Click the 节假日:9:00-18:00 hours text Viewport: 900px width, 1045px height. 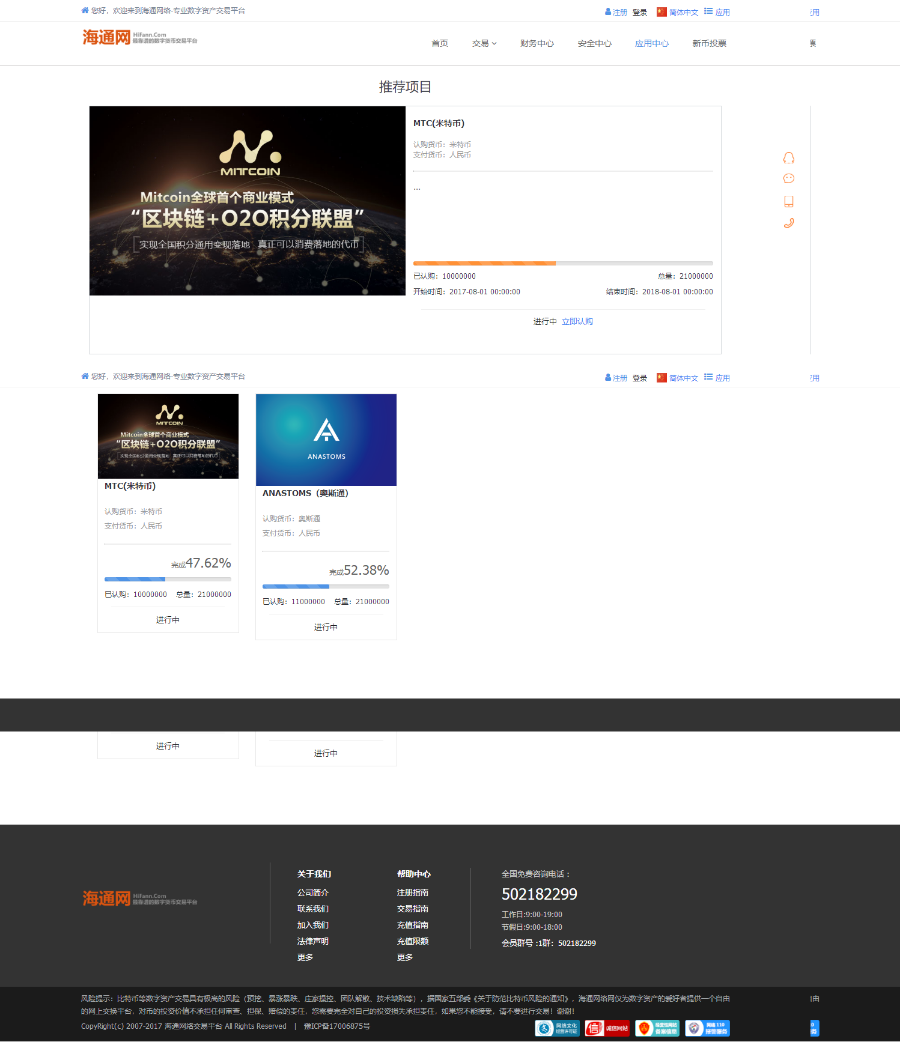point(532,927)
